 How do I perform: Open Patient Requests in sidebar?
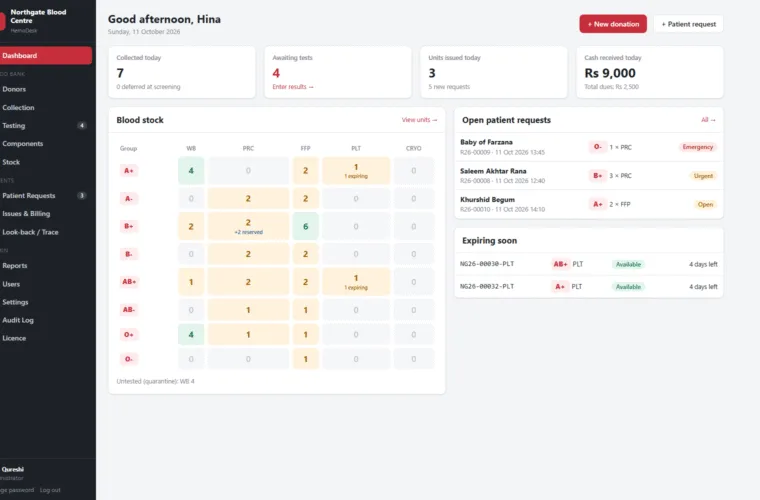(x=45, y=196)
